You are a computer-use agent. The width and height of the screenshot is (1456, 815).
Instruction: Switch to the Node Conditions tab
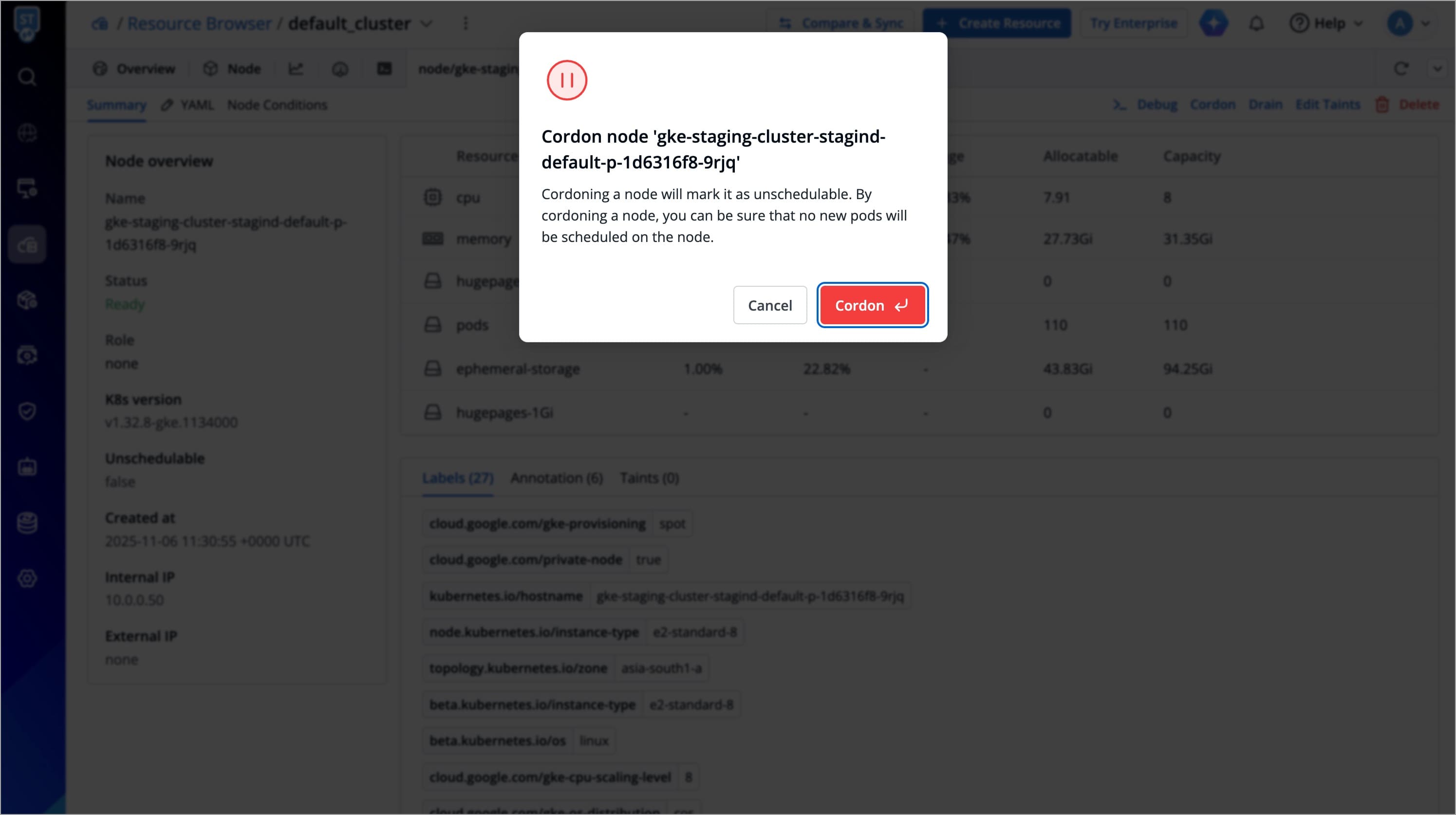point(277,105)
